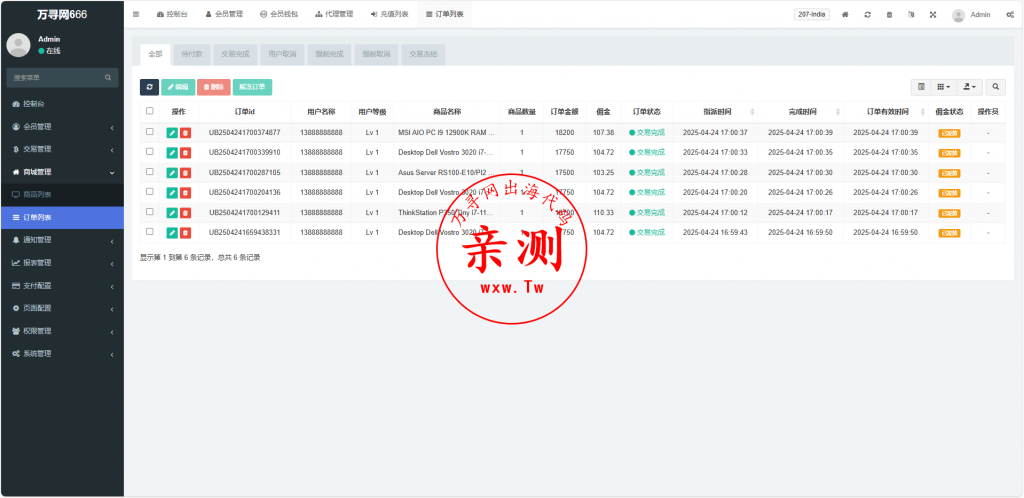
Task: Delete order UB2504241700287105 with the red trash icon
Action: 185,173
